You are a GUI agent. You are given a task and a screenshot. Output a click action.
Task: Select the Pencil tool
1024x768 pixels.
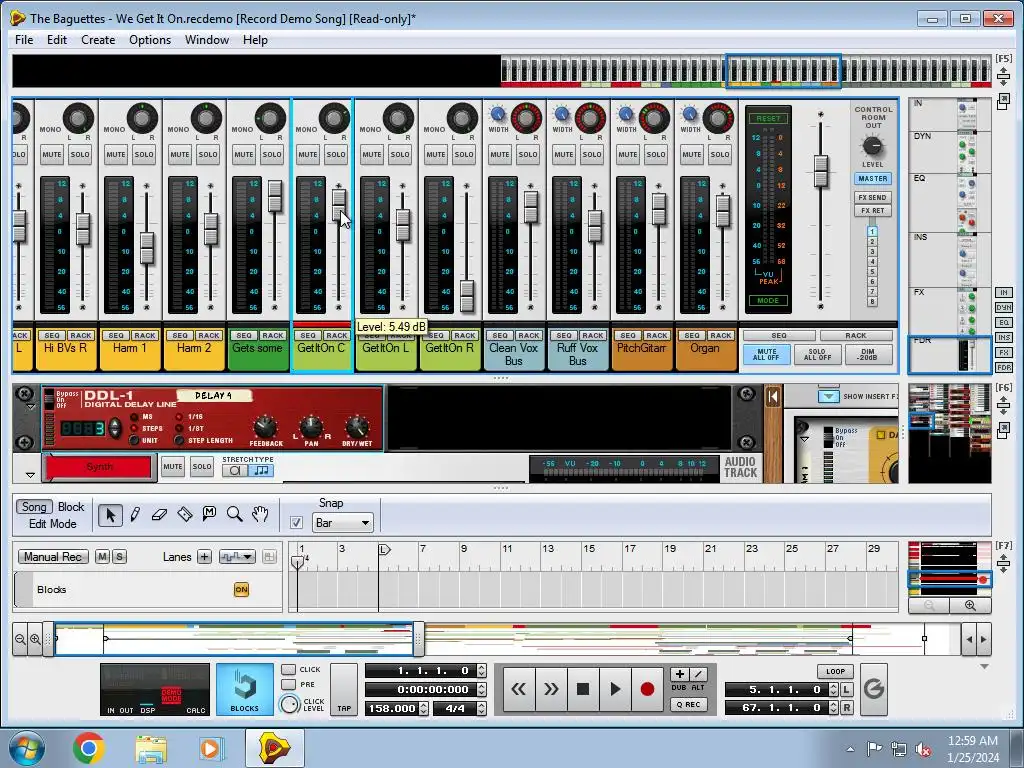click(x=135, y=515)
